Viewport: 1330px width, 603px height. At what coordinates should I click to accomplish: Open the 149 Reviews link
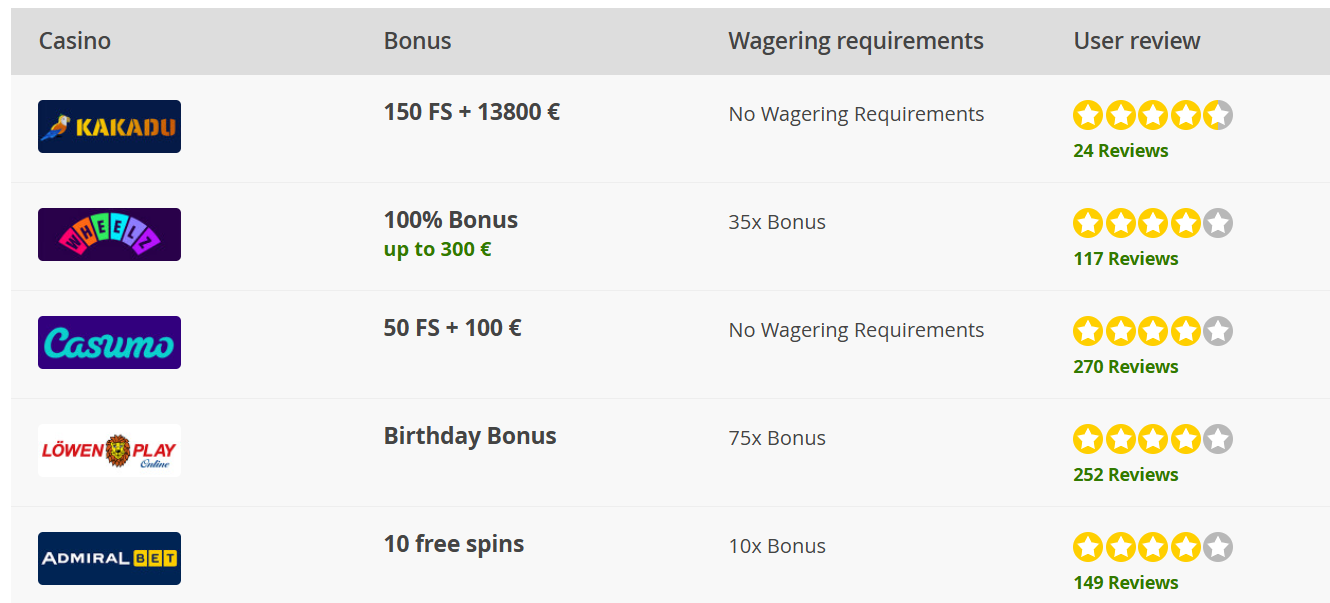(1125, 583)
